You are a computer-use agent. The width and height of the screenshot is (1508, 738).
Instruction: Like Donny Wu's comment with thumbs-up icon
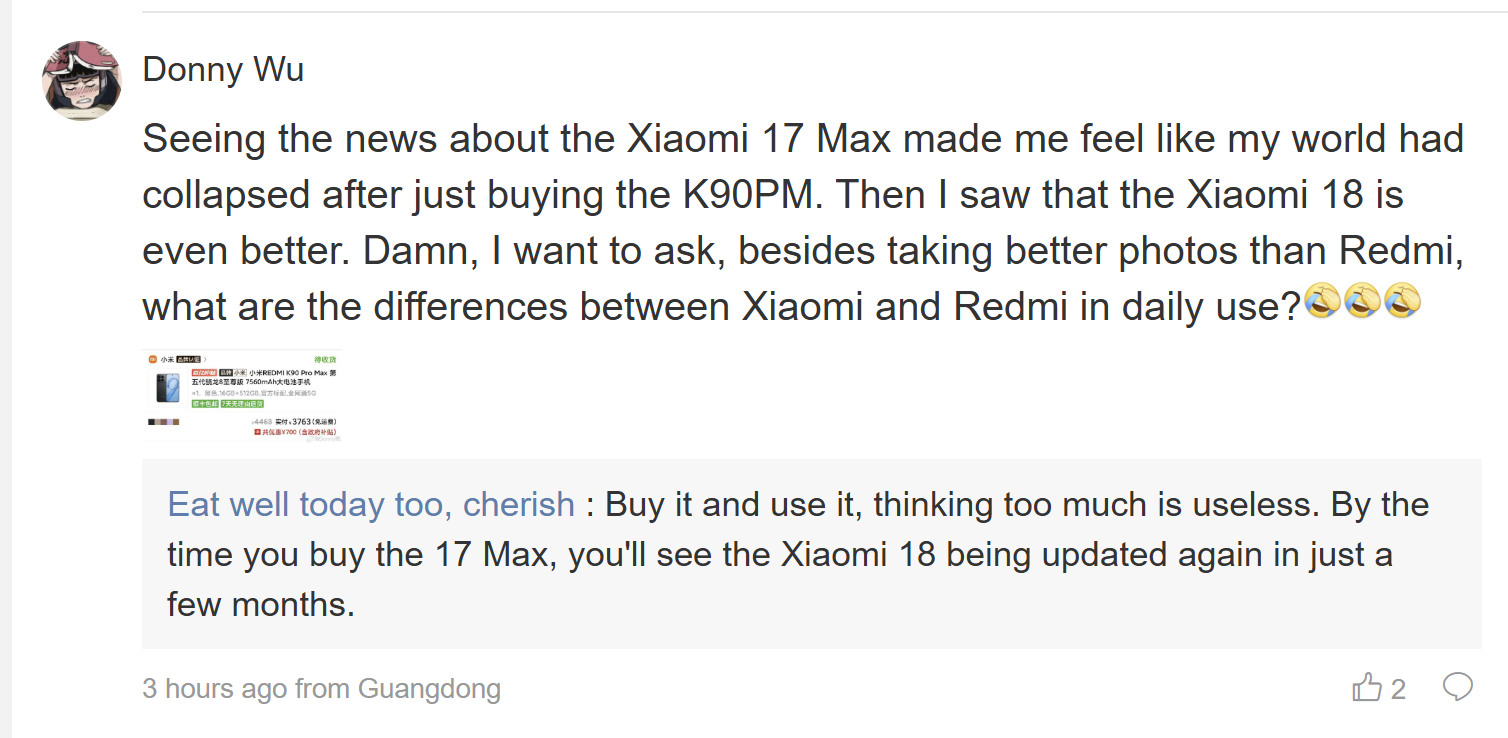pos(1365,687)
